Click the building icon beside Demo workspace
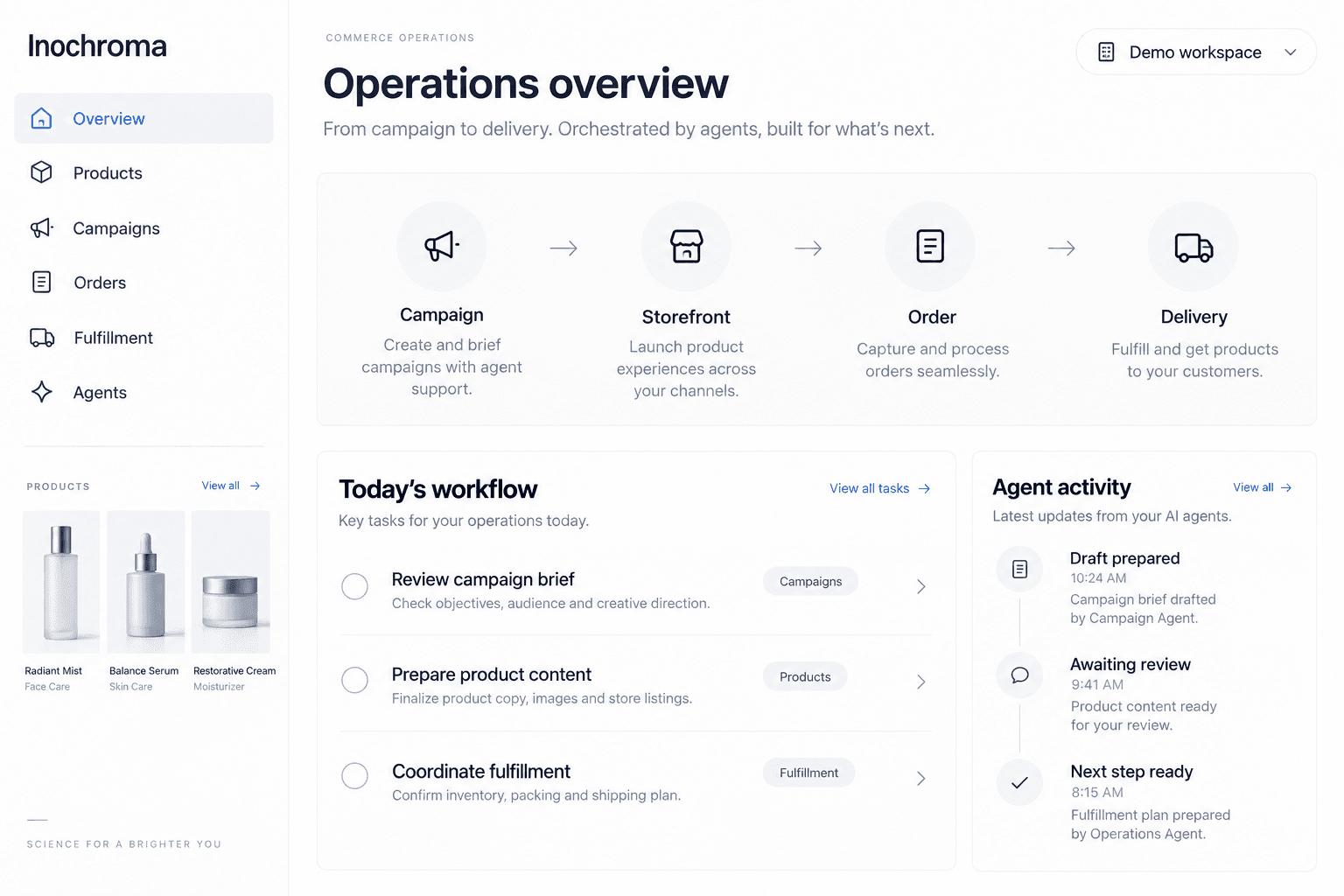 tap(1106, 52)
